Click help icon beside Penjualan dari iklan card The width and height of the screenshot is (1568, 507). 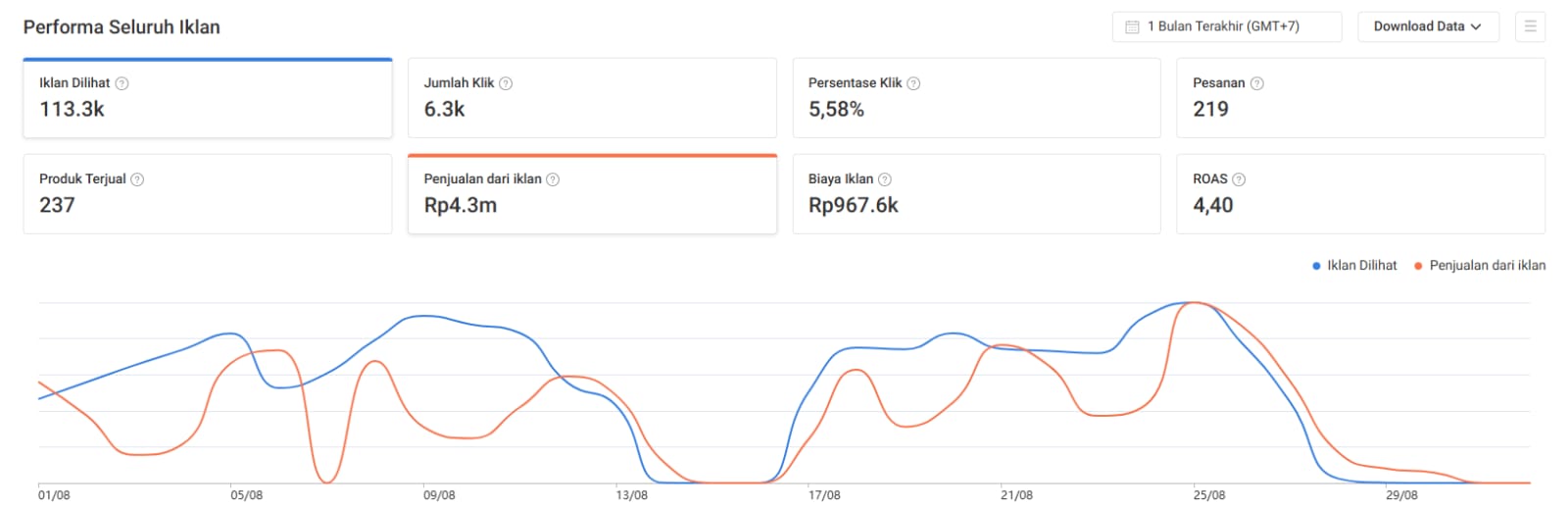tap(553, 179)
